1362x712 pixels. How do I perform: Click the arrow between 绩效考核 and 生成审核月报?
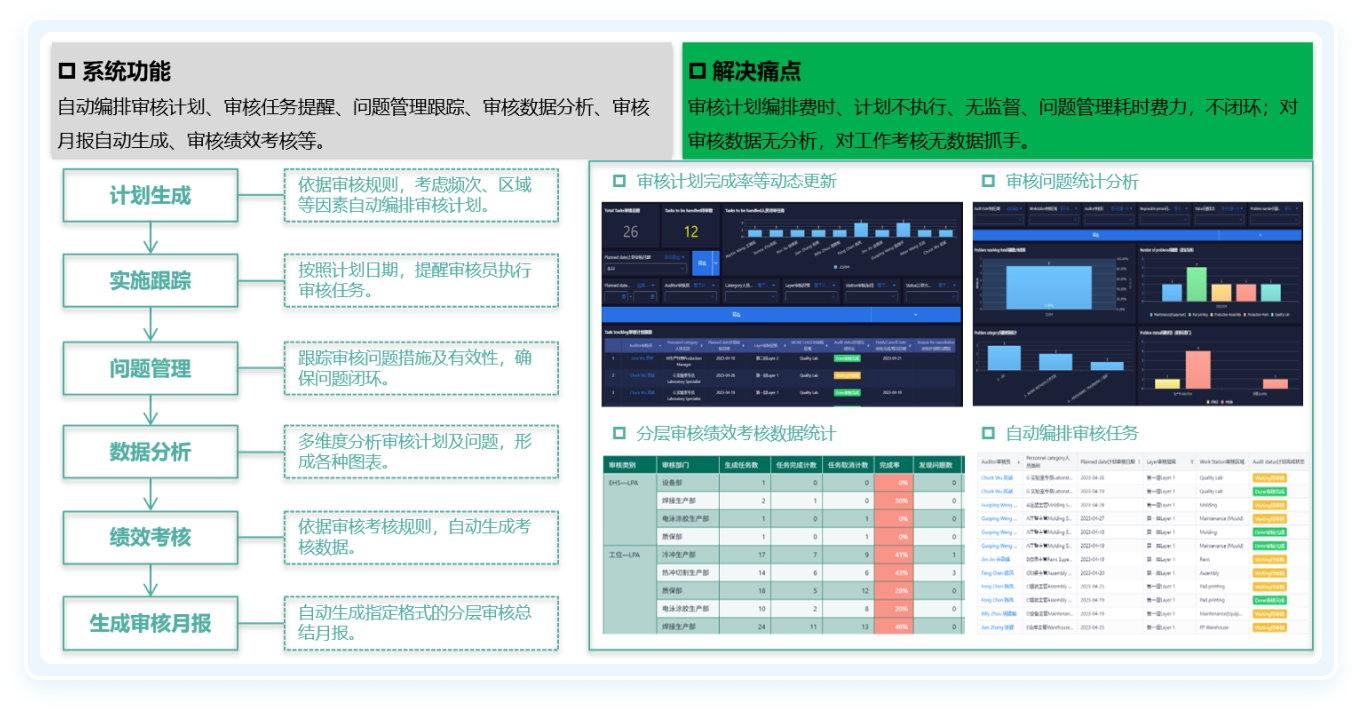coord(150,579)
